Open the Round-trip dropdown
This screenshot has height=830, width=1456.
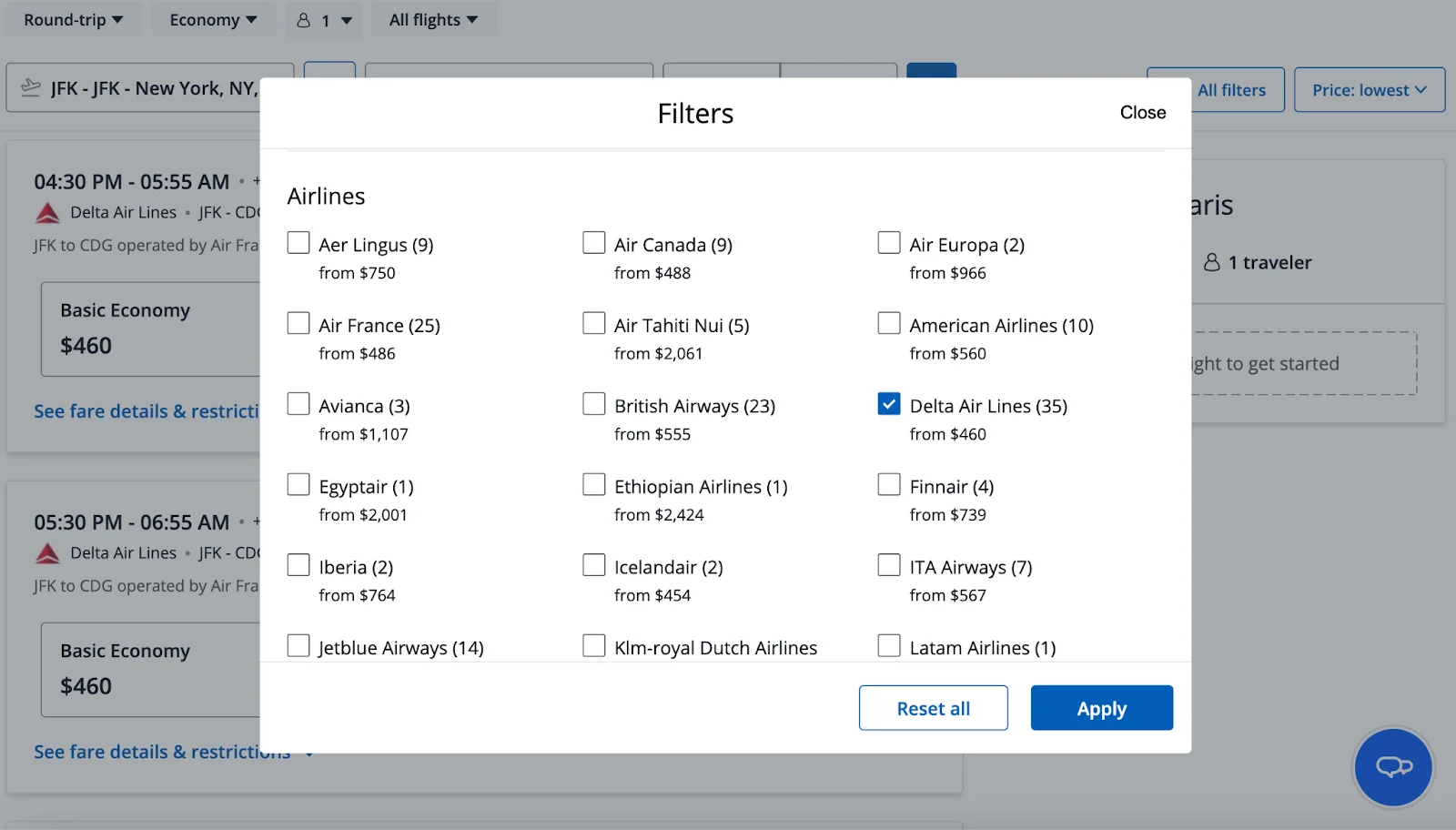click(74, 19)
